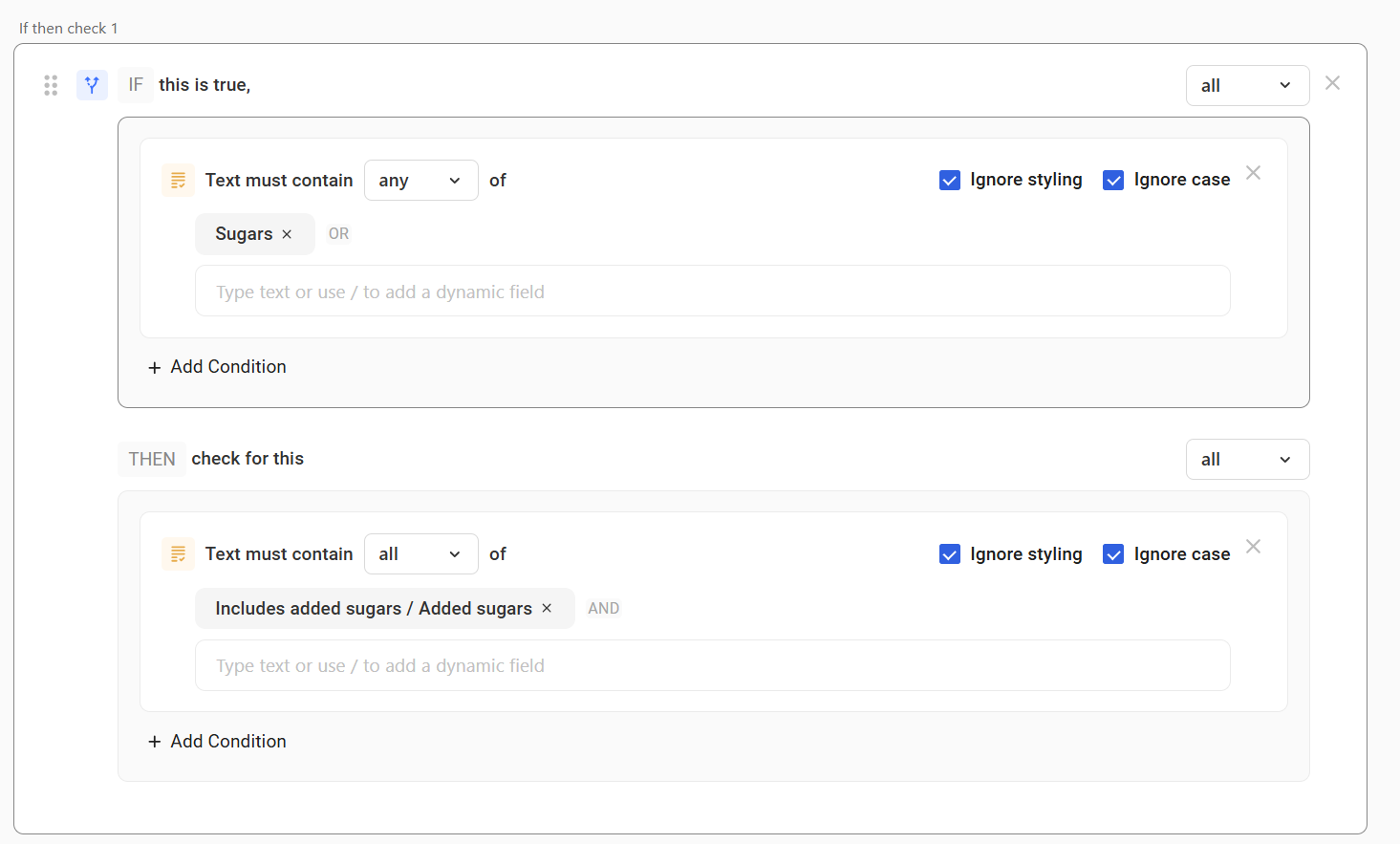The width and height of the screenshot is (1400, 844).
Task: Uncheck Ignore styling in THEN condition
Action: tap(949, 554)
